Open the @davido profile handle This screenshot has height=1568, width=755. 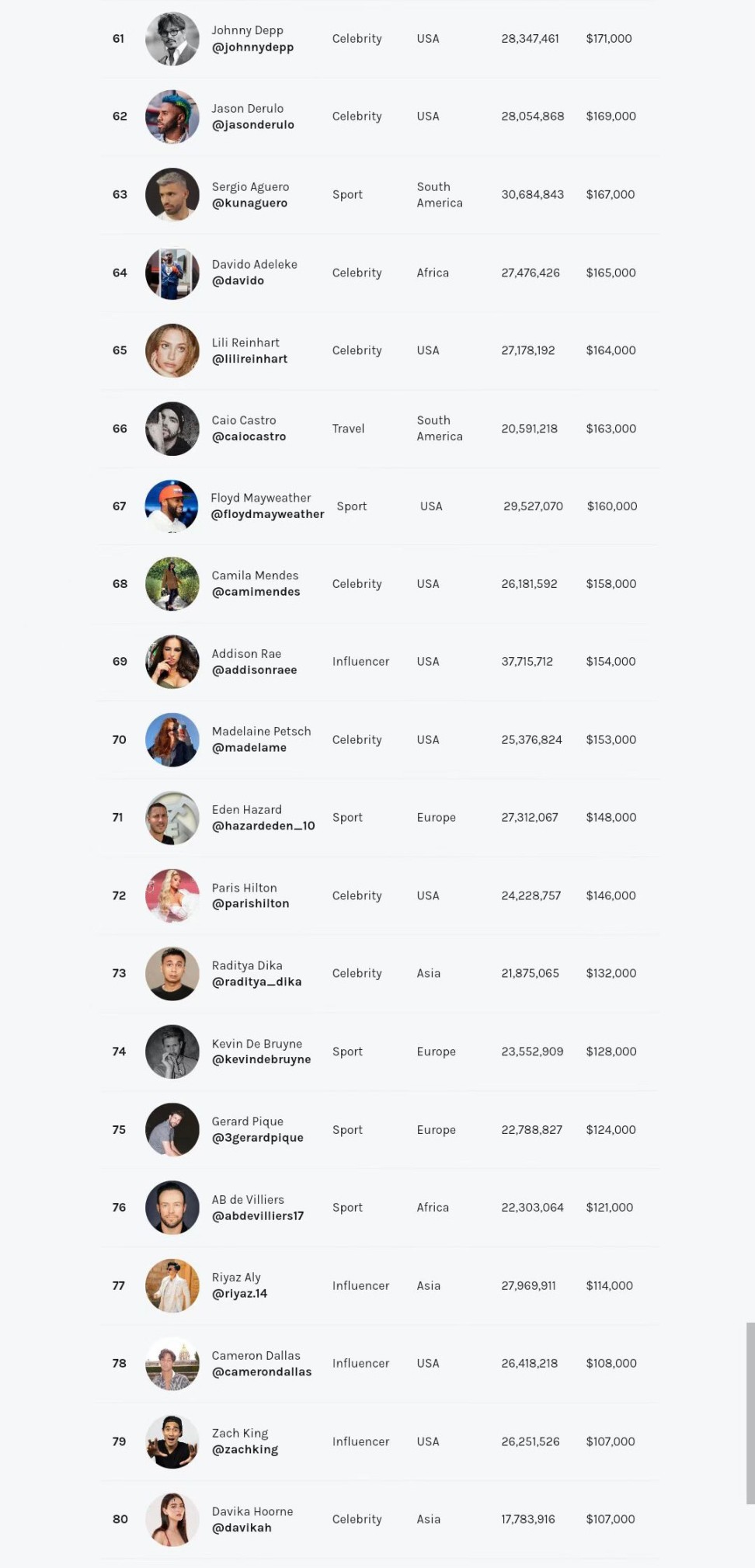pos(238,281)
